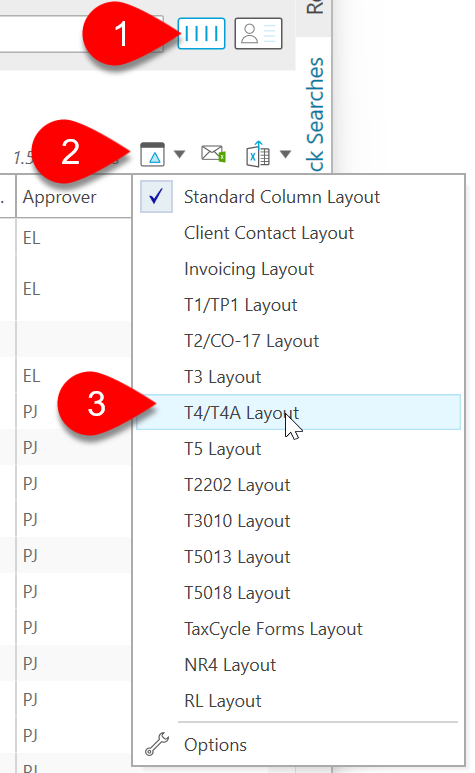
Task: Click the export to Excel icon
Action: click(258, 154)
